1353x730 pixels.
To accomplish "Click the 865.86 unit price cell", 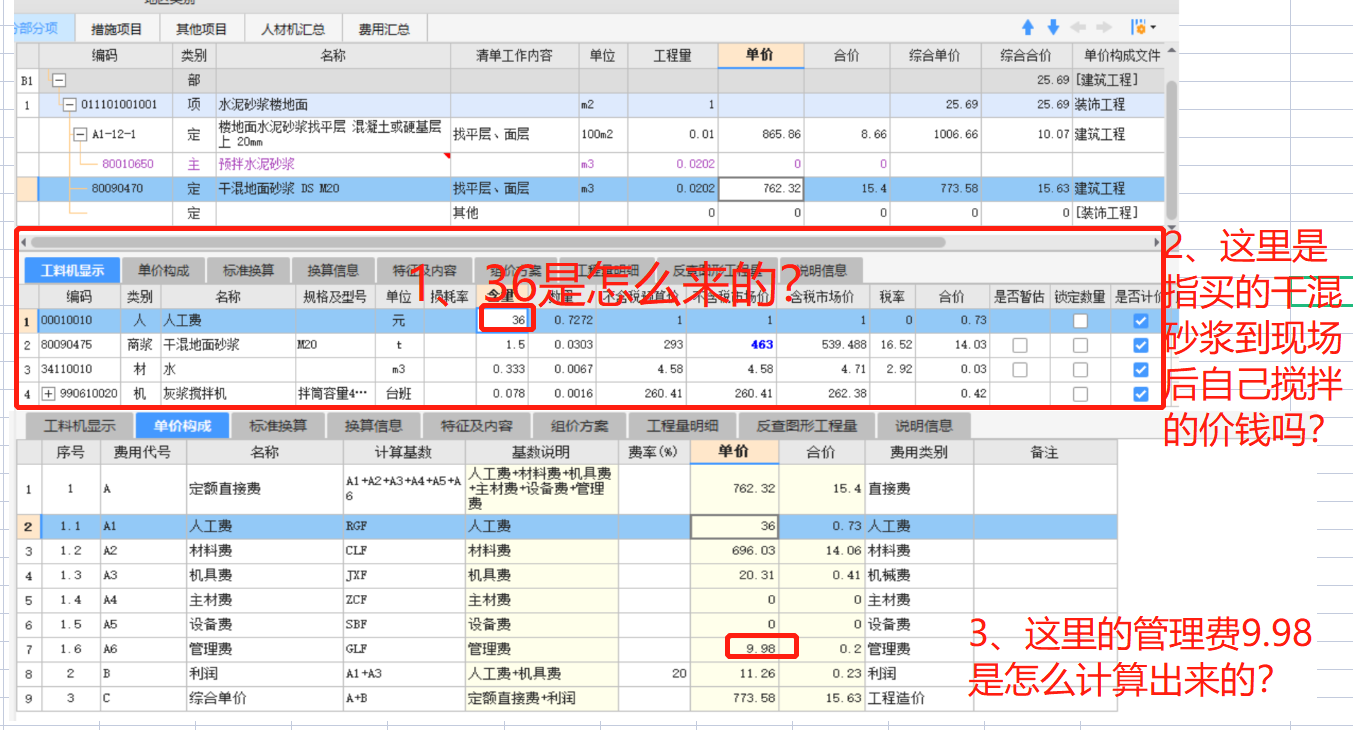I will 761,134.
